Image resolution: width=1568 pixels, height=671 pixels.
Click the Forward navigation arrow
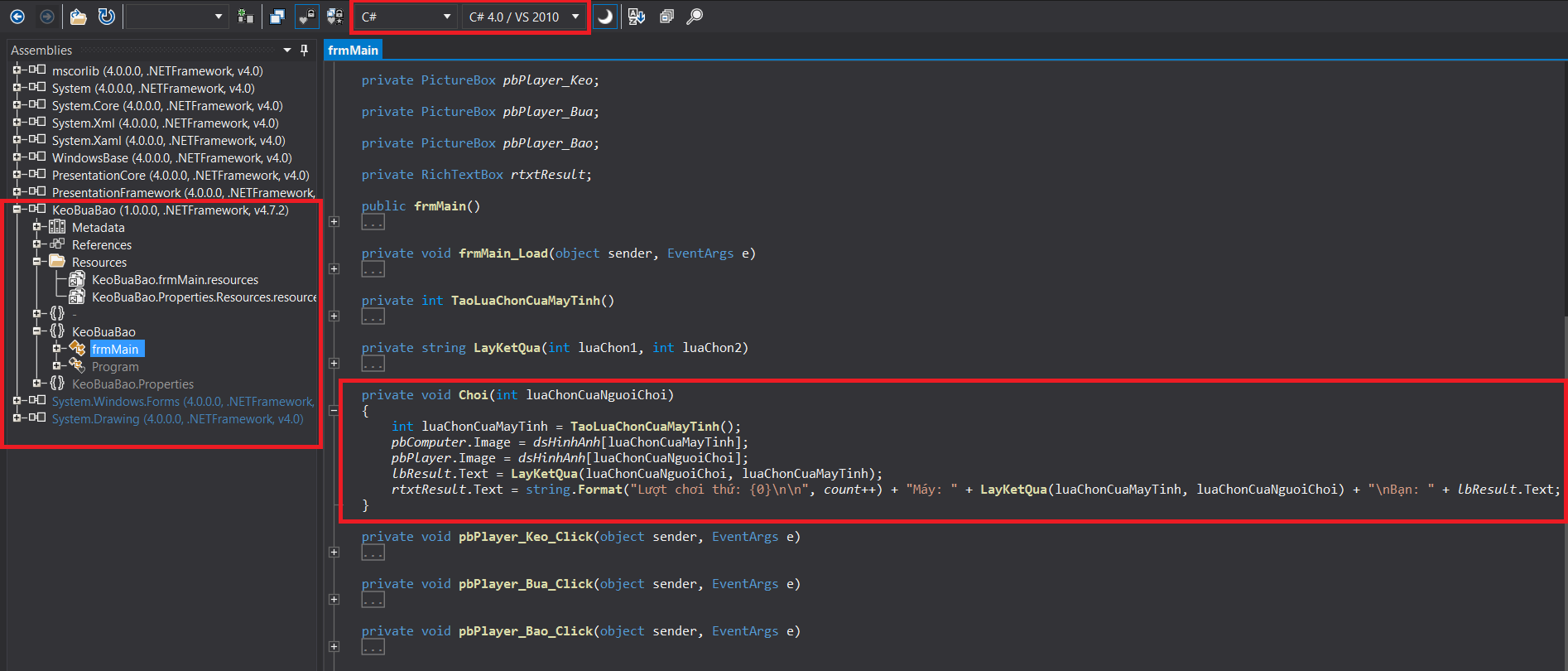[x=47, y=17]
